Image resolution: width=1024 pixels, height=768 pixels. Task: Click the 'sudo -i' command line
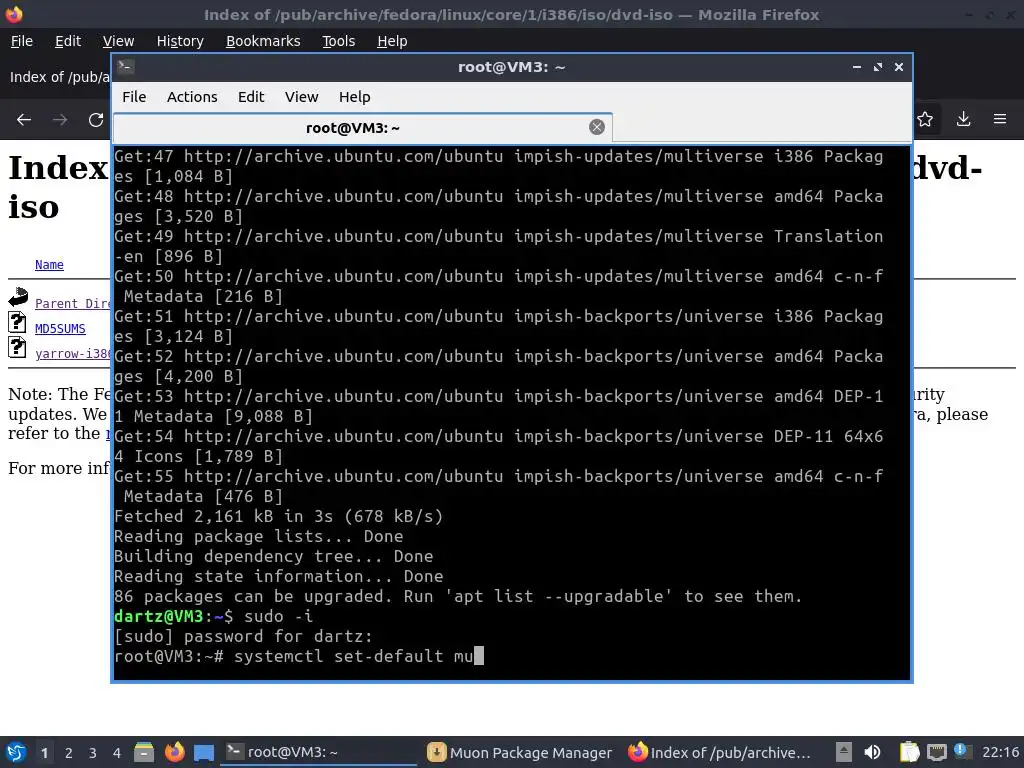[214, 616]
